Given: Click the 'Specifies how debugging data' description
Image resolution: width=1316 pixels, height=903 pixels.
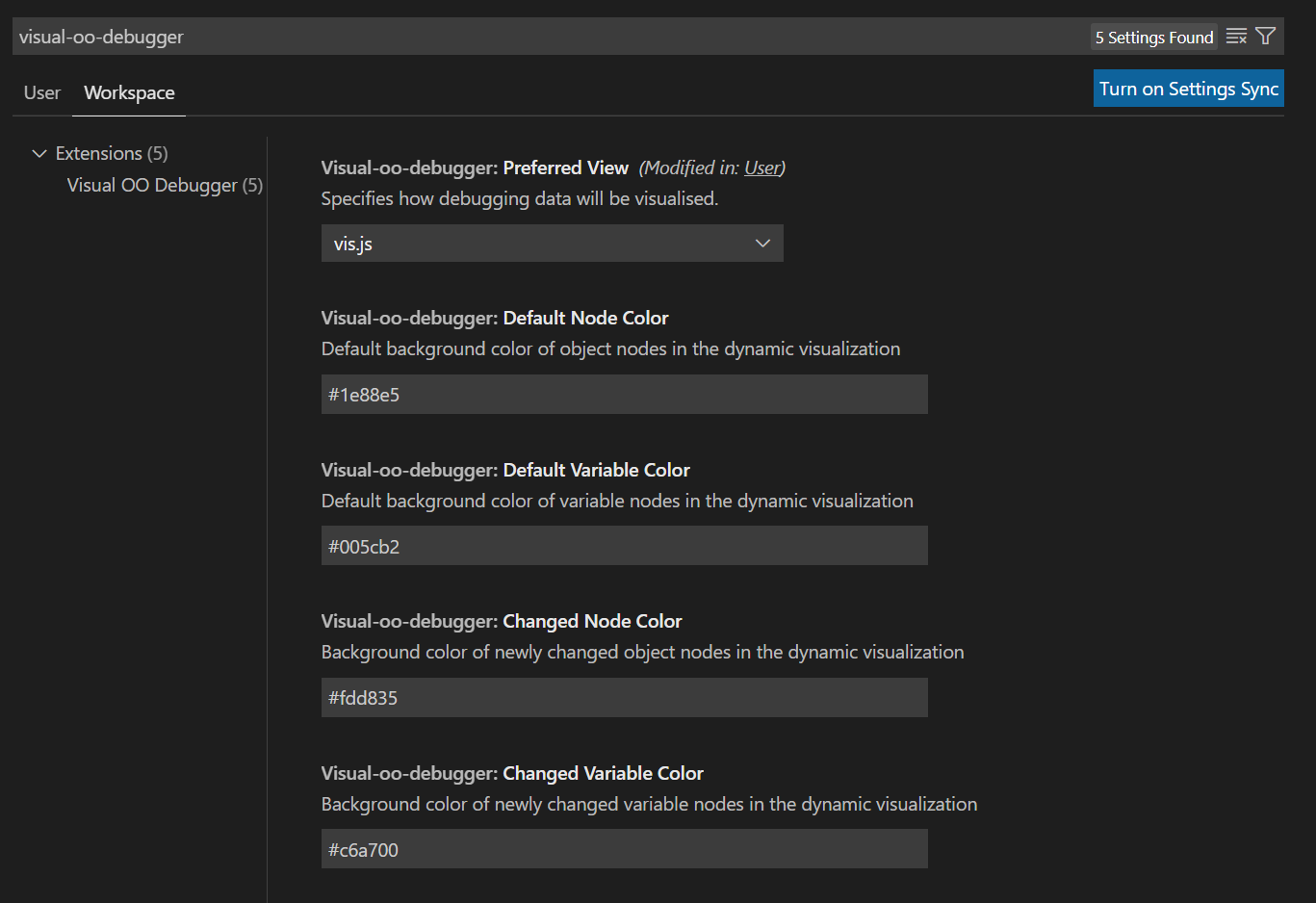Looking at the screenshot, I should [520, 198].
